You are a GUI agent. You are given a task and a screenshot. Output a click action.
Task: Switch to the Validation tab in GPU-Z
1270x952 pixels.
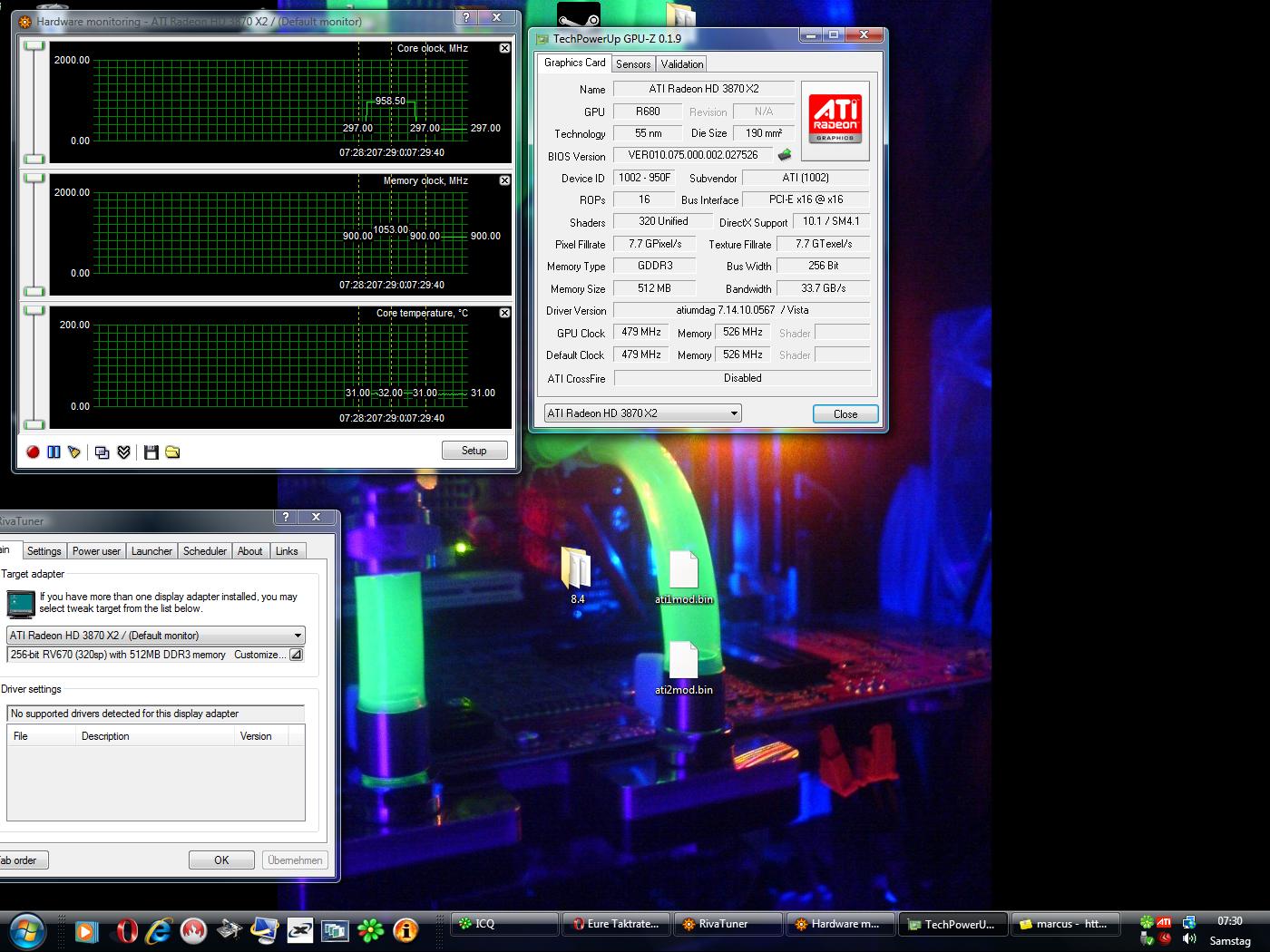click(682, 64)
